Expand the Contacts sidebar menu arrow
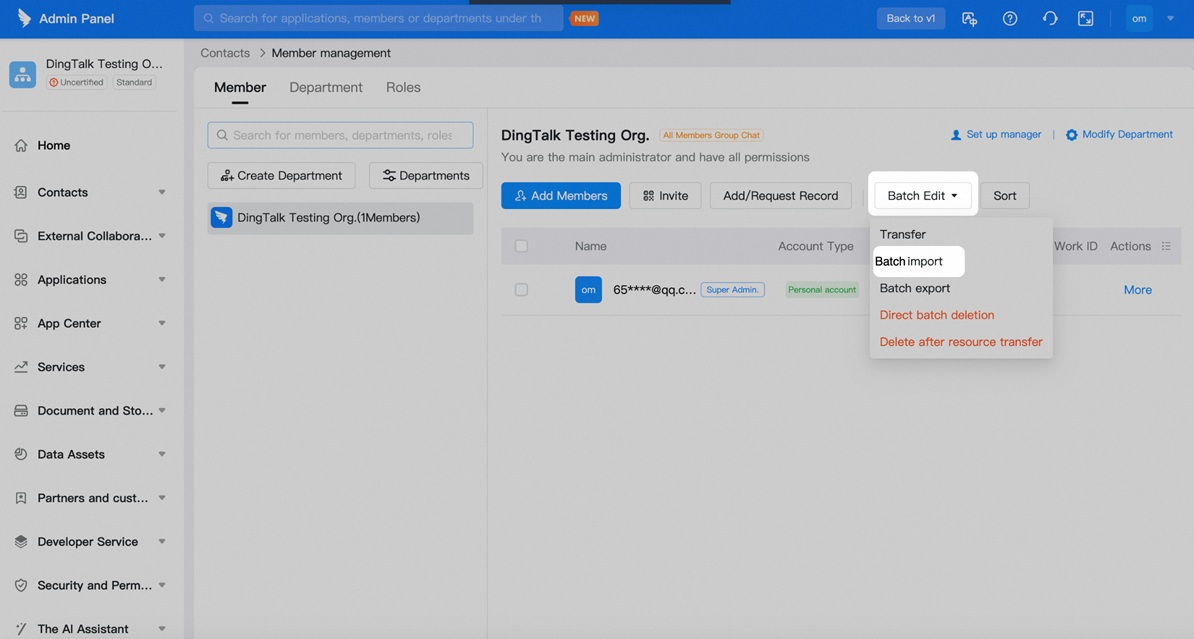The image size is (1194, 639). click(161, 192)
